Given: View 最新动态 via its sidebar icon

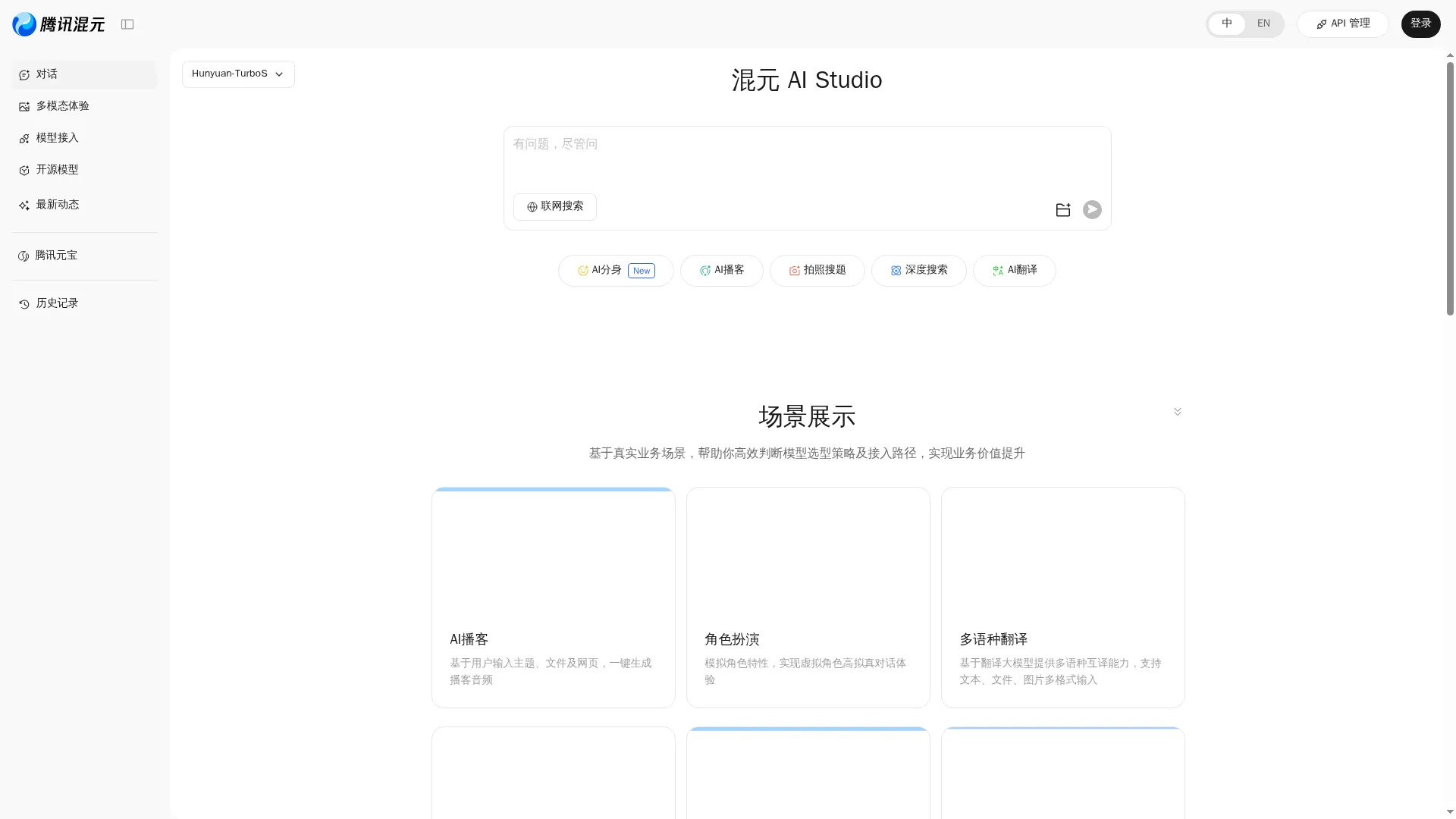Looking at the screenshot, I should tap(24, 205).
